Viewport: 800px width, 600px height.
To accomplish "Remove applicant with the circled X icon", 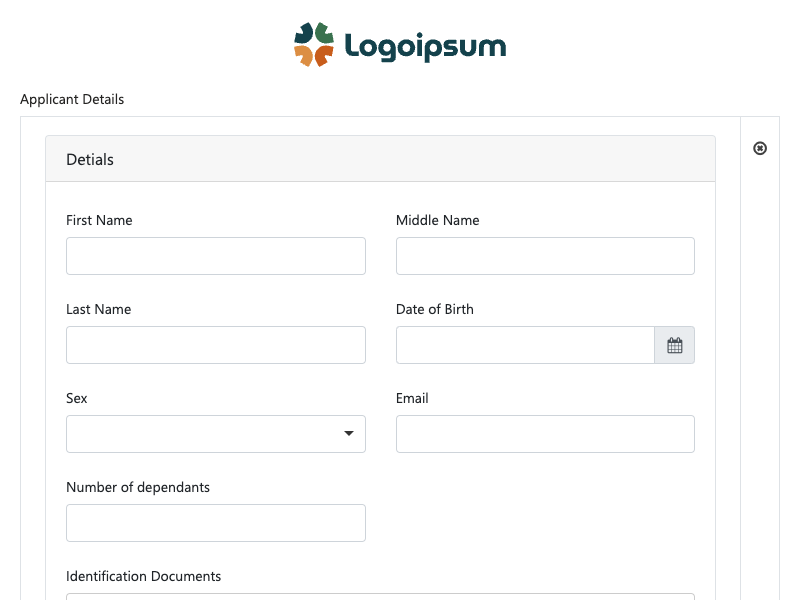I will pos(760,148).
